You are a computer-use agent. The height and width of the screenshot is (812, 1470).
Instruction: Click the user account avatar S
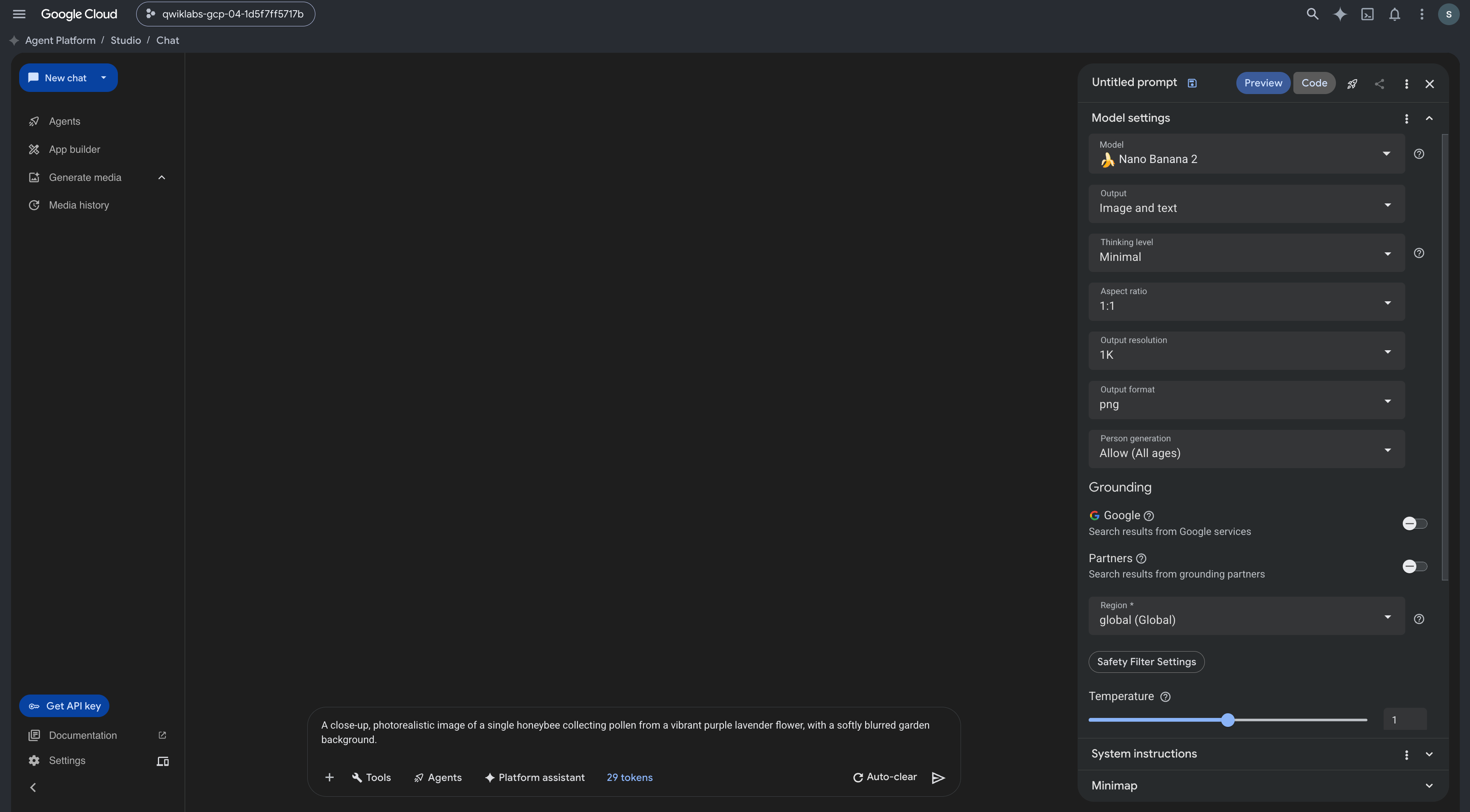tap(1449, 14)
